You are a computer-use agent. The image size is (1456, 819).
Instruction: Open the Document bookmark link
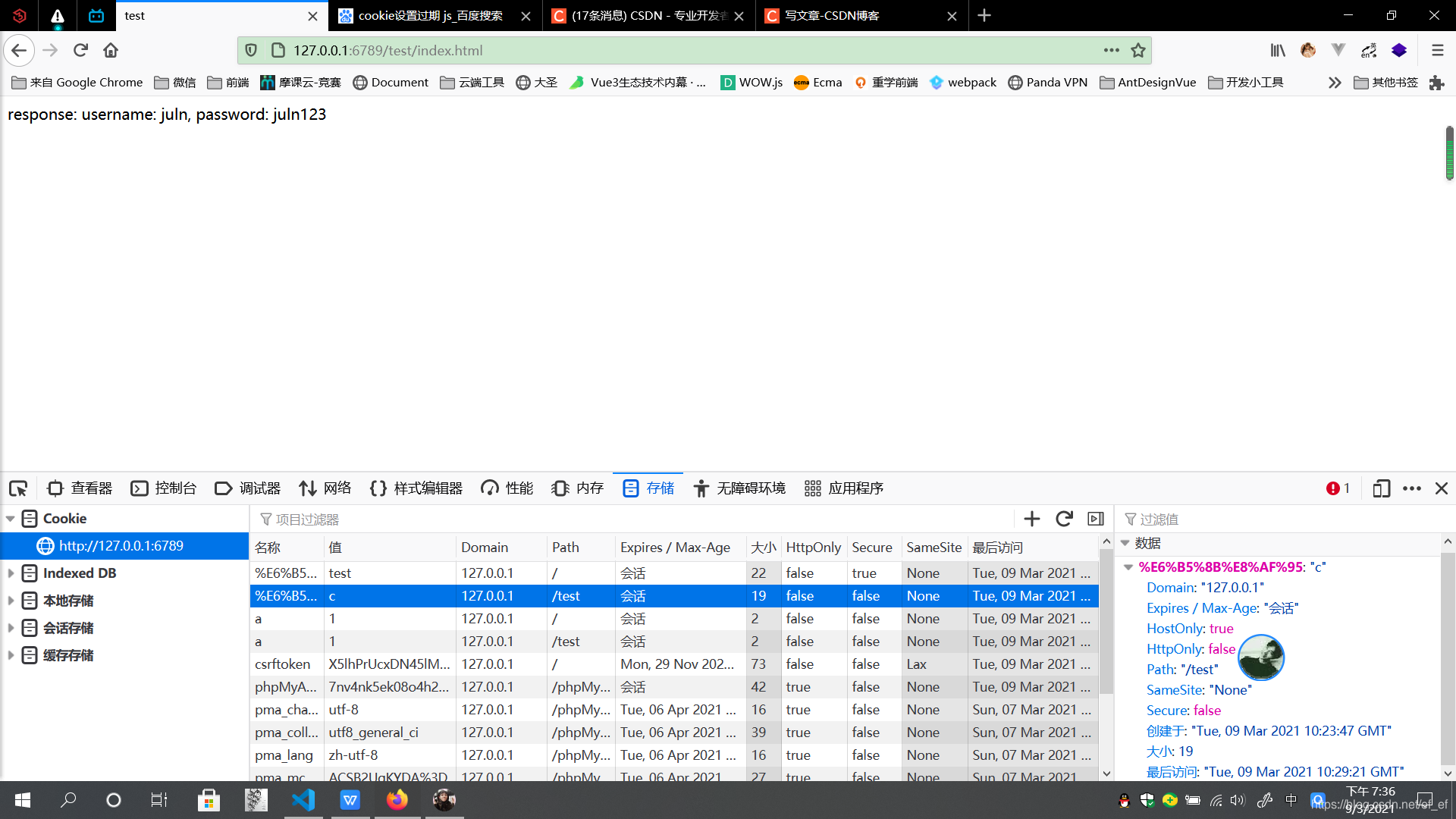[391, 82]
